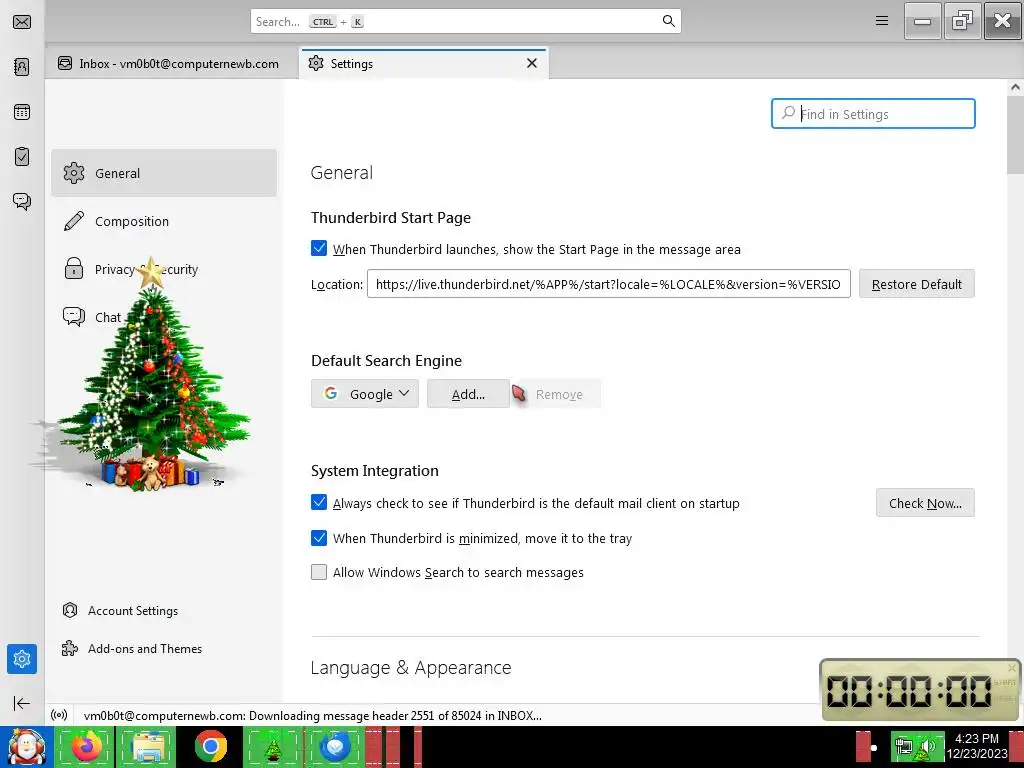Enable Windows Search to search messages
This screenshot has width=1024, height=768.
pos(319,572)
